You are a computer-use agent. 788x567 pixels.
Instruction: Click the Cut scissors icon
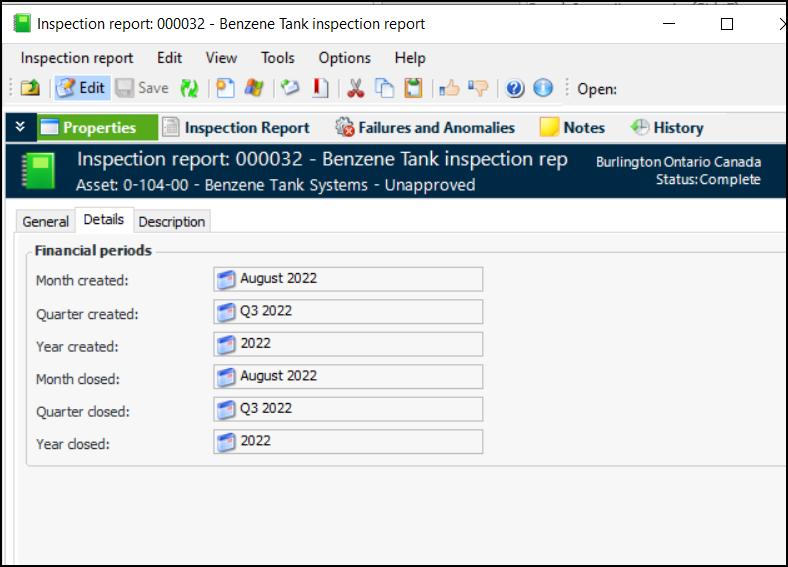(355, 88)
